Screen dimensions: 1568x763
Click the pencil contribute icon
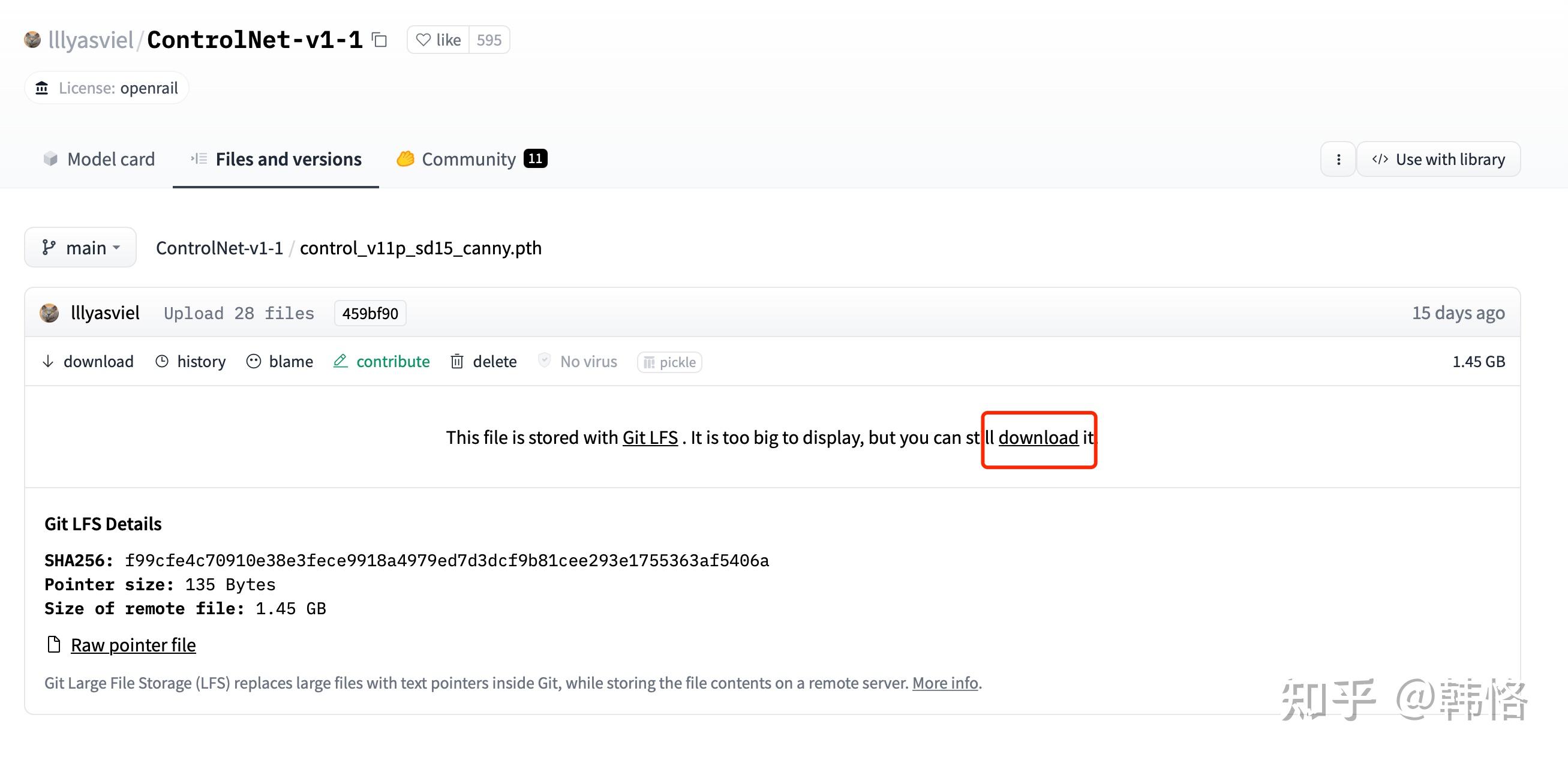(341, 362)
